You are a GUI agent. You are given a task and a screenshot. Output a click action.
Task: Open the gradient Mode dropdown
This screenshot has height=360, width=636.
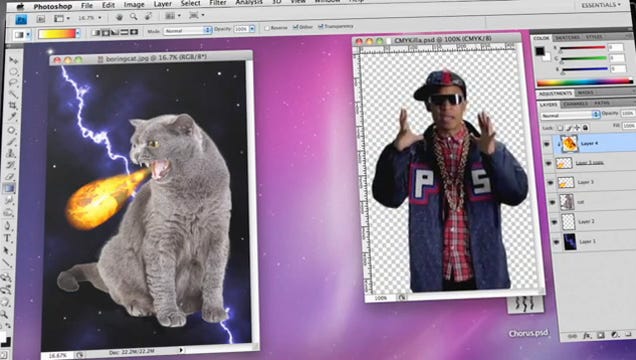click(x=187, y=30)
